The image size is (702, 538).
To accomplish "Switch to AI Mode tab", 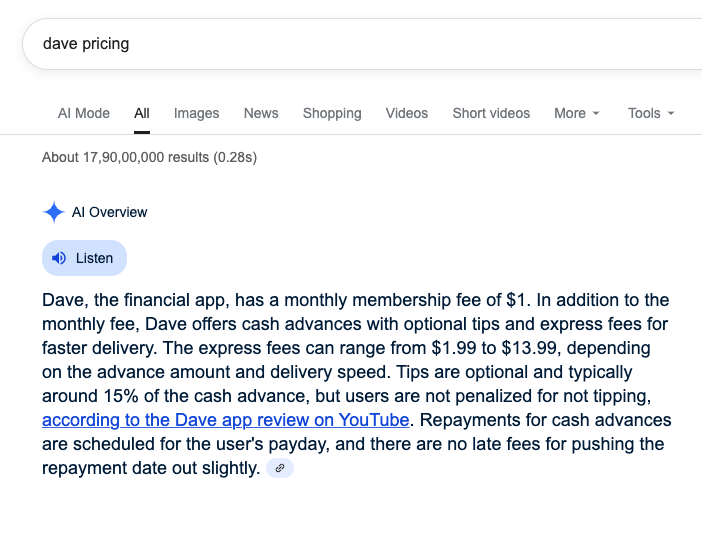I will [x=84, y=113].
